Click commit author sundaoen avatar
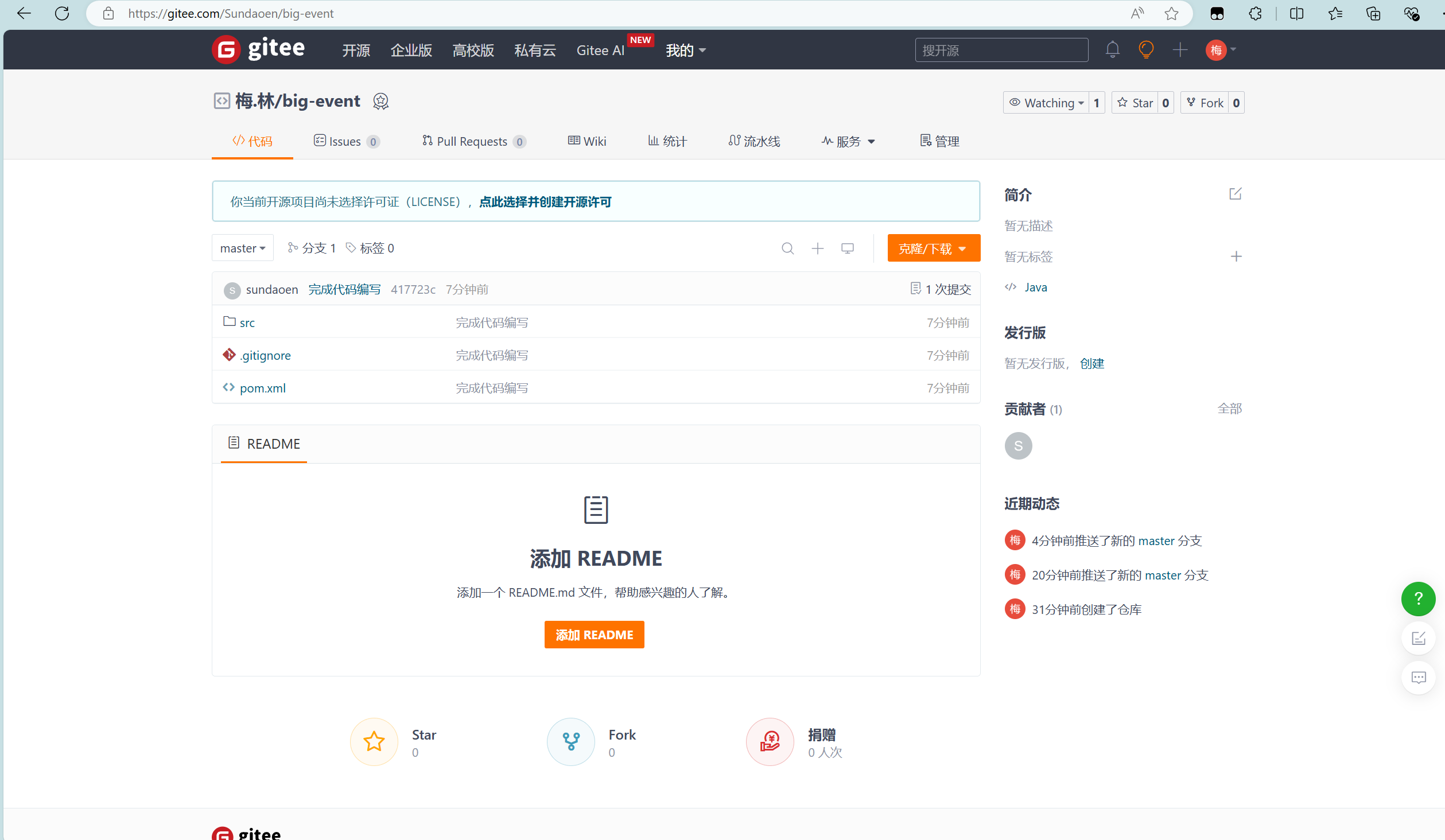This screenshot has height=840, width=1445. click(232, 290)
